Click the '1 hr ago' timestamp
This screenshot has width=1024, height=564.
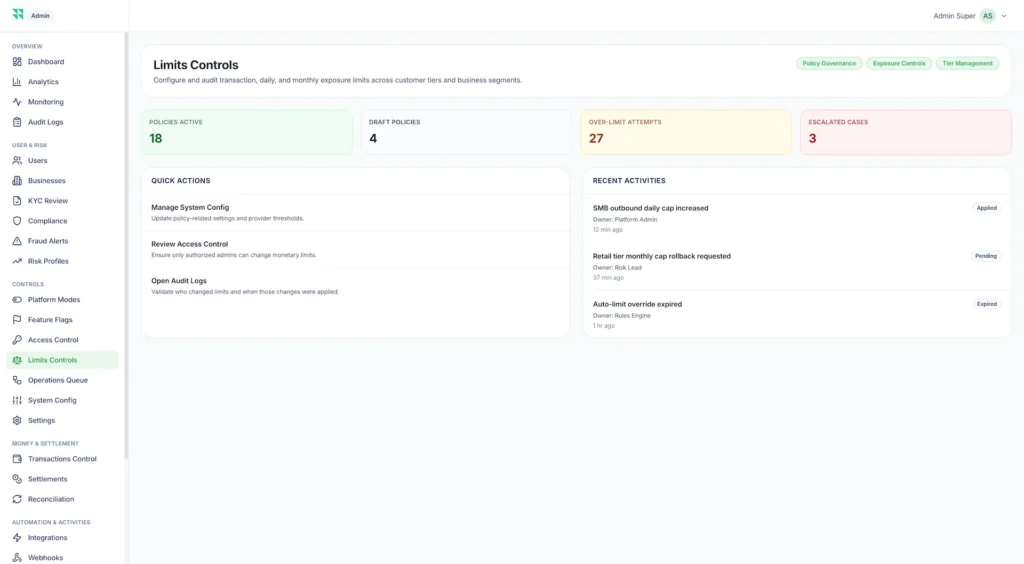(603, 326)
